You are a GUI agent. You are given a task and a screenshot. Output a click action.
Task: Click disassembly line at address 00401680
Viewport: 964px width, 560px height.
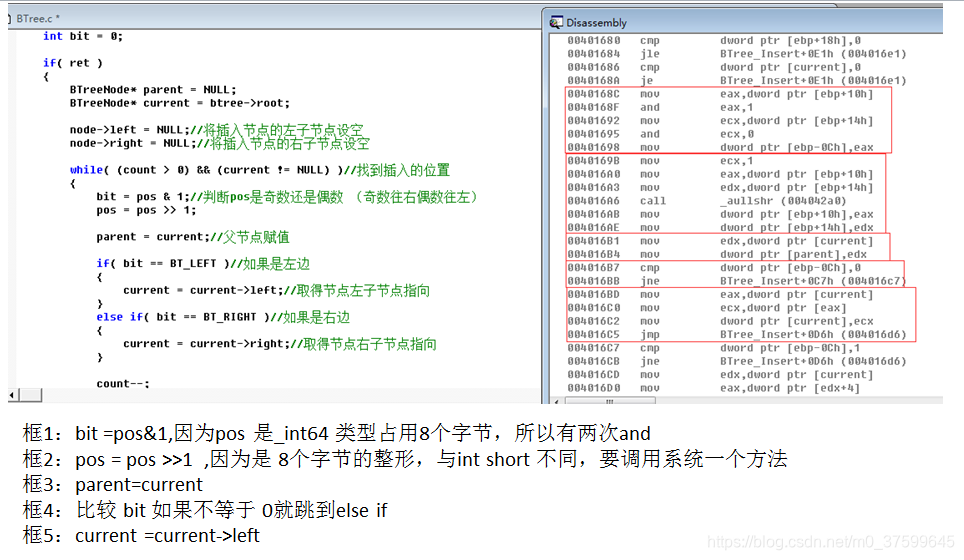point(714,41)
